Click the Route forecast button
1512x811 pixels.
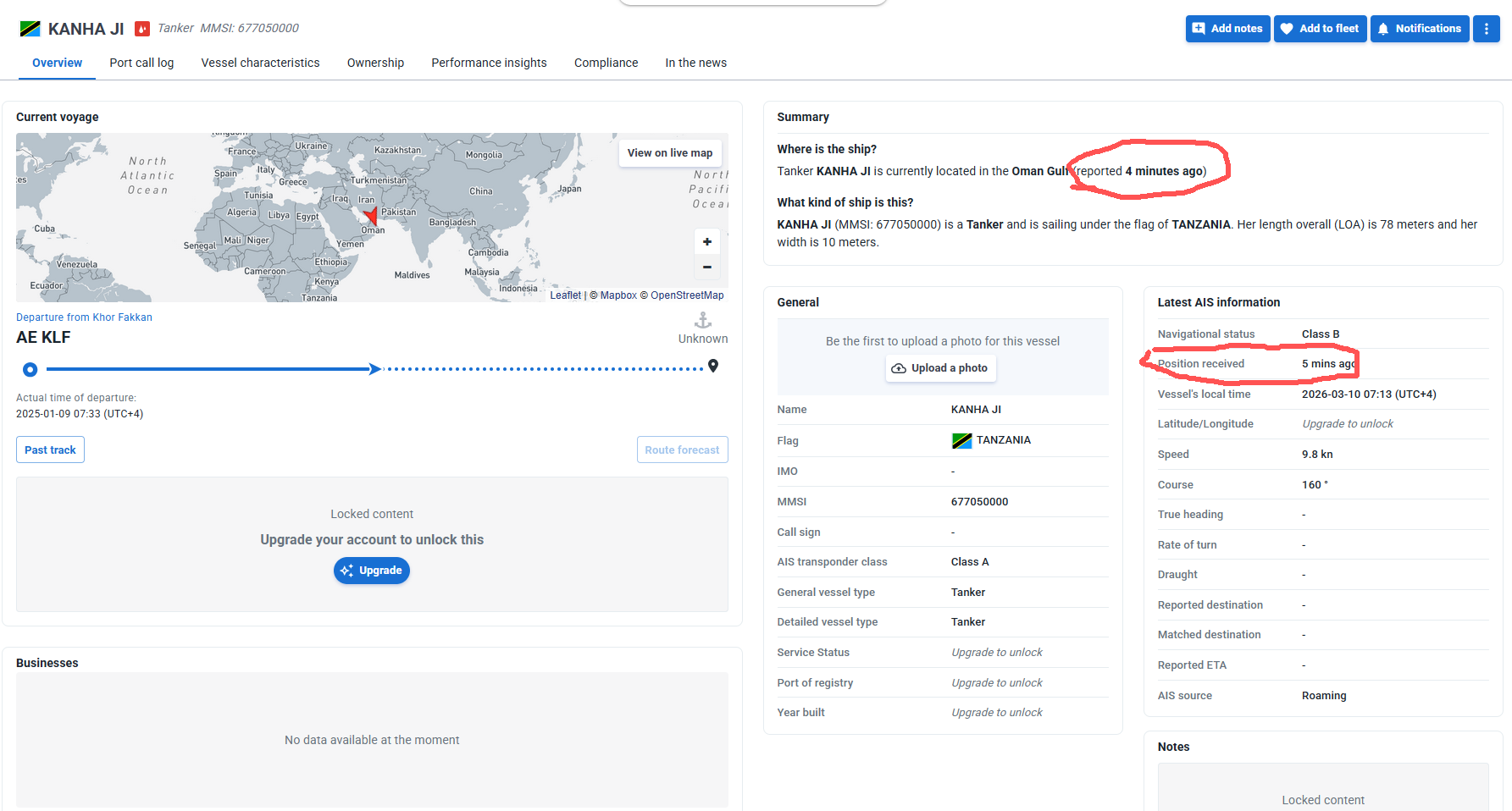(682, 450)
